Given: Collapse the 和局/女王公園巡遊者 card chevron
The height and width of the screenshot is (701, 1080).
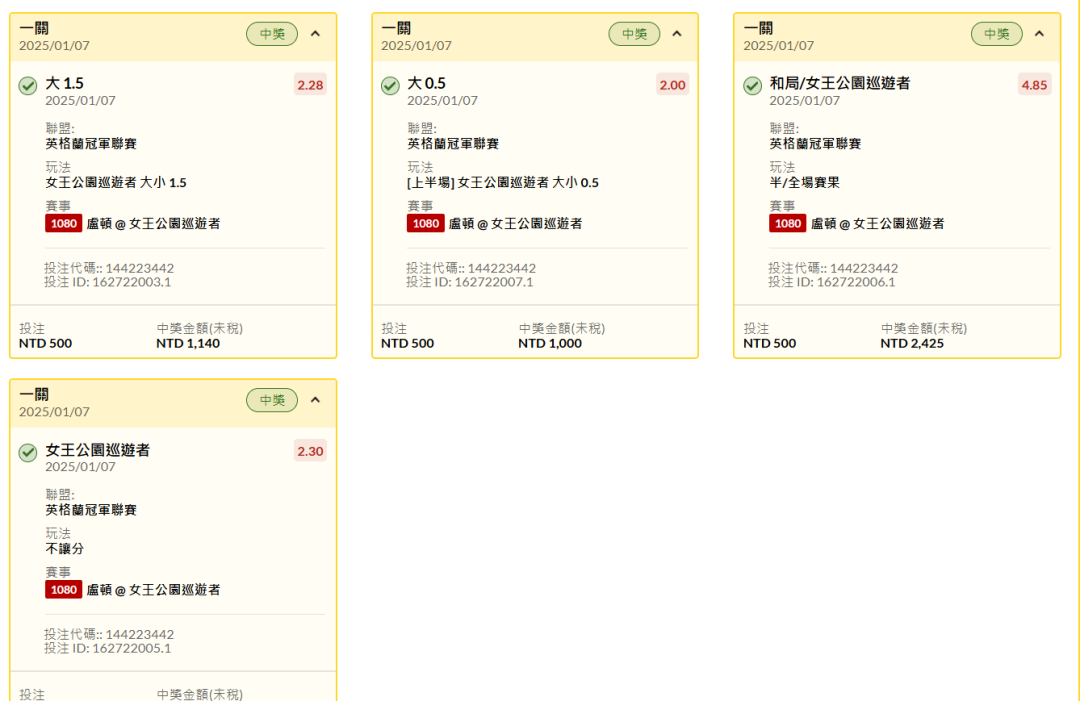Looking at the screenshot, I should pos(1039,34).
